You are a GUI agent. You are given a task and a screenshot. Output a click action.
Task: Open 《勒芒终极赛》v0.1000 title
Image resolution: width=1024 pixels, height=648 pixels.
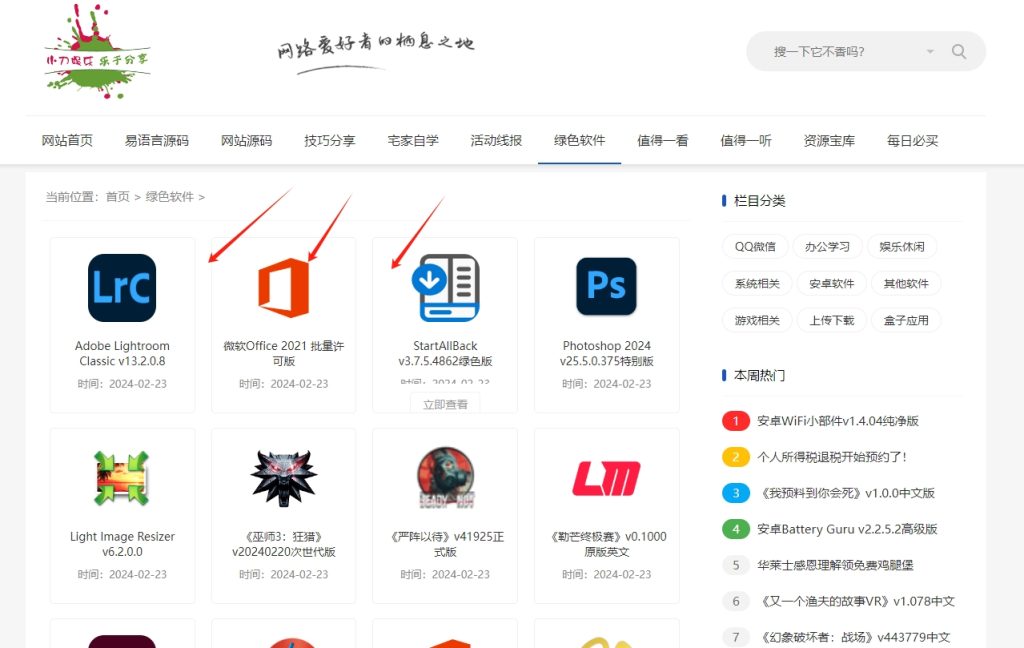click(x=606, y=544)
